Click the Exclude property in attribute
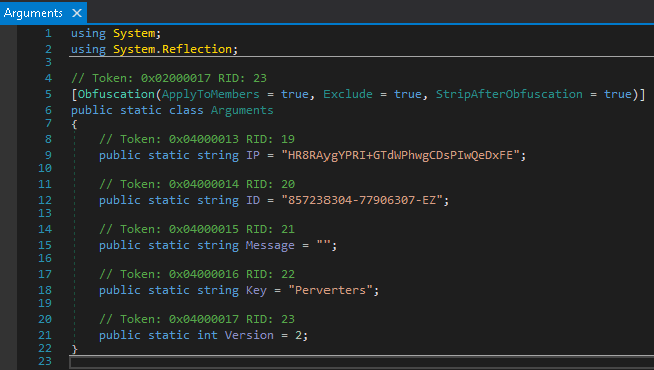 point(348,94)
